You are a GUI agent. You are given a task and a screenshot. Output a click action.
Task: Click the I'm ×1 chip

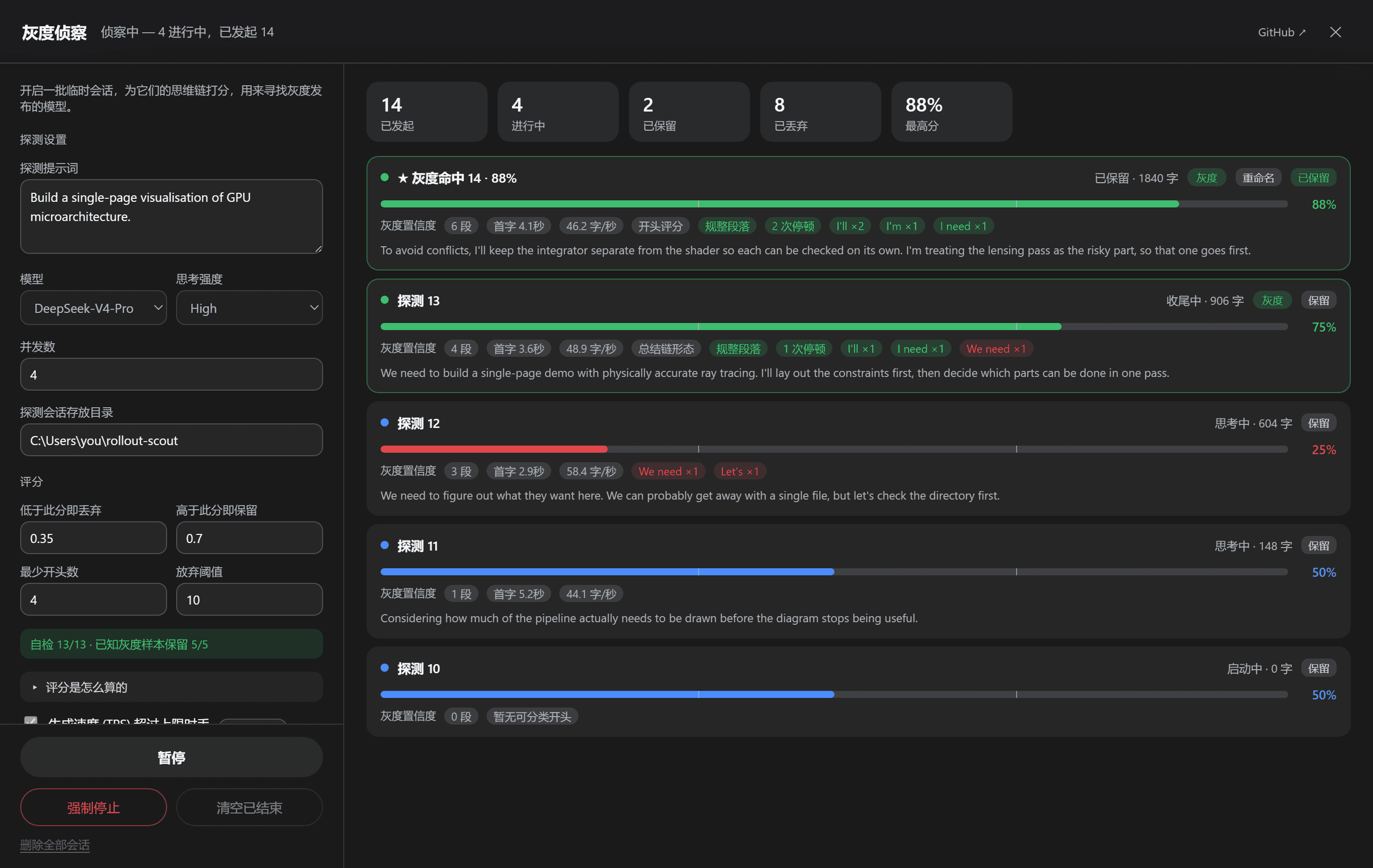[902, 226]
